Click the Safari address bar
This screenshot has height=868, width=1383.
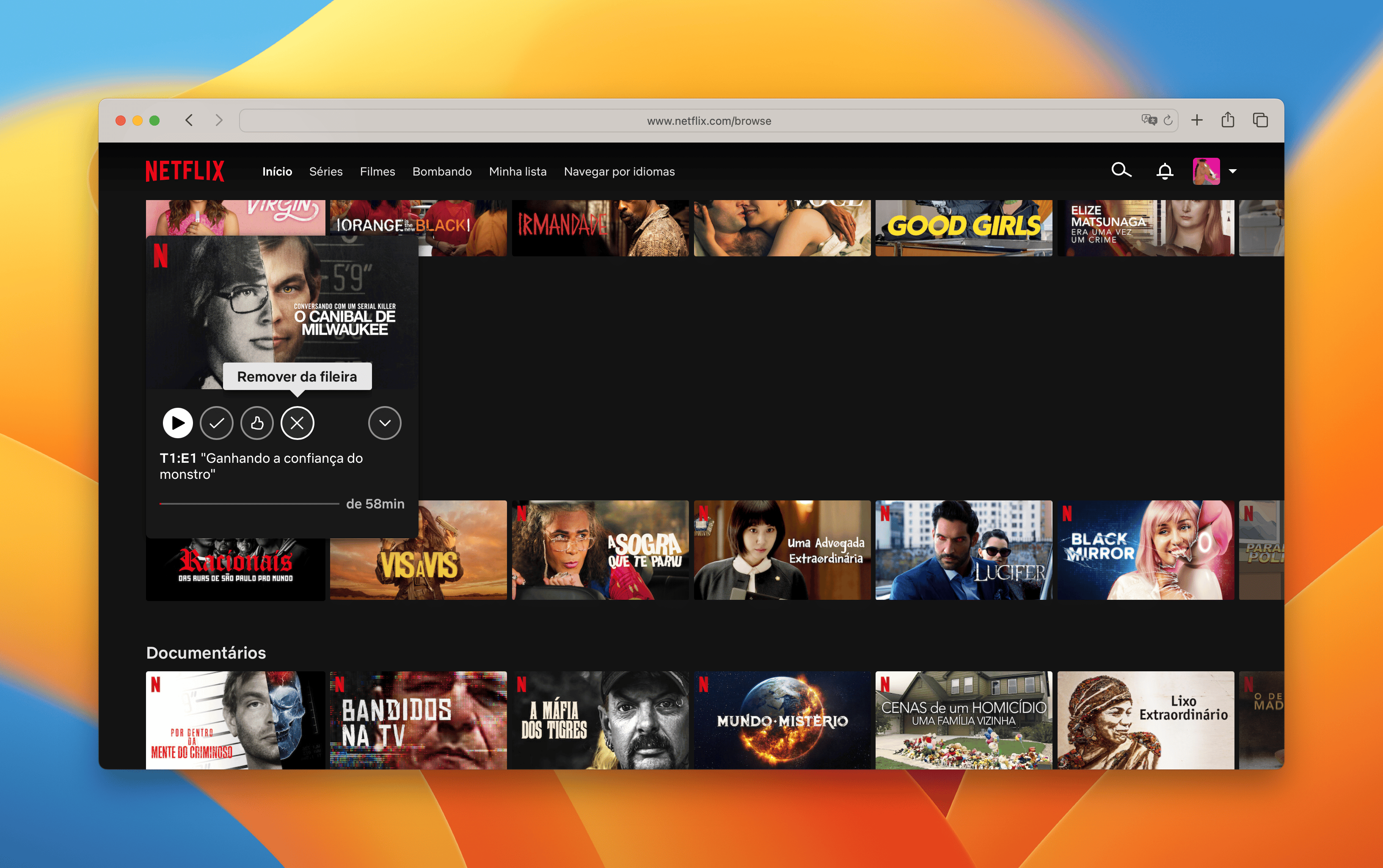[709, 121]
